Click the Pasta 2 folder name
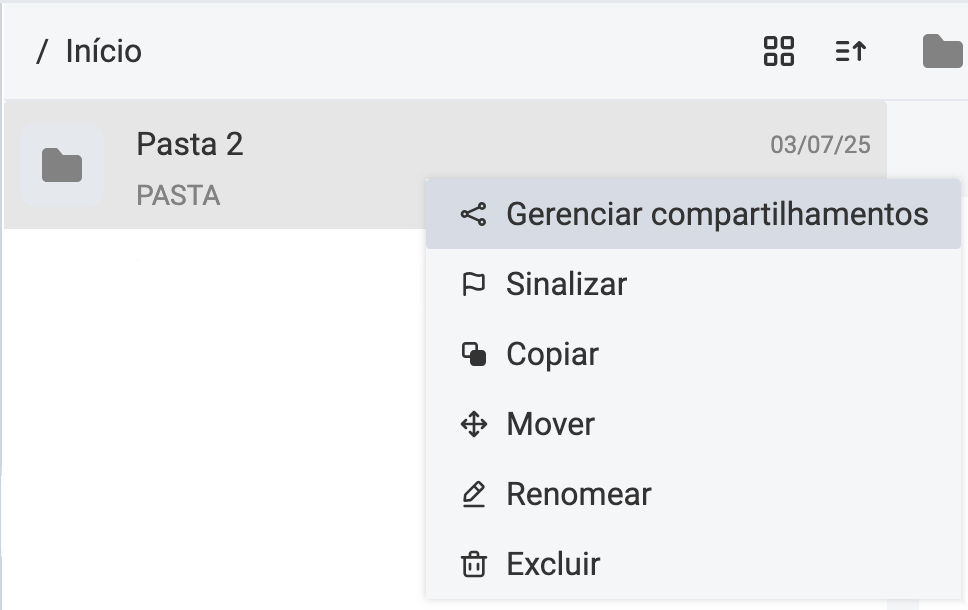968x610 pixels. point(189,144)
